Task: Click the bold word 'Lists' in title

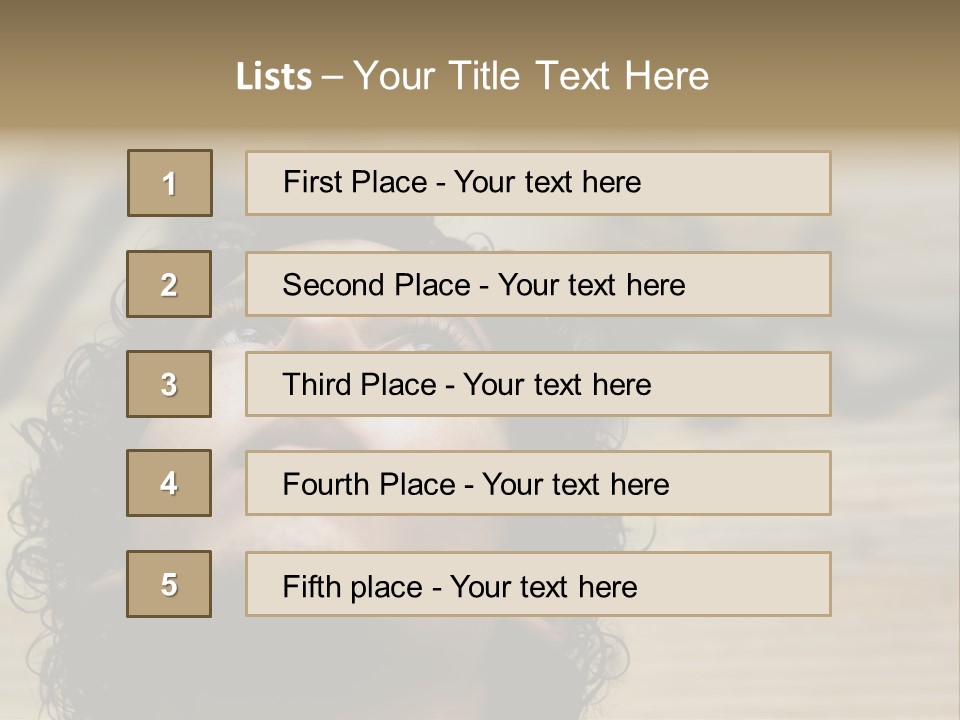Action: pos(274,77)
